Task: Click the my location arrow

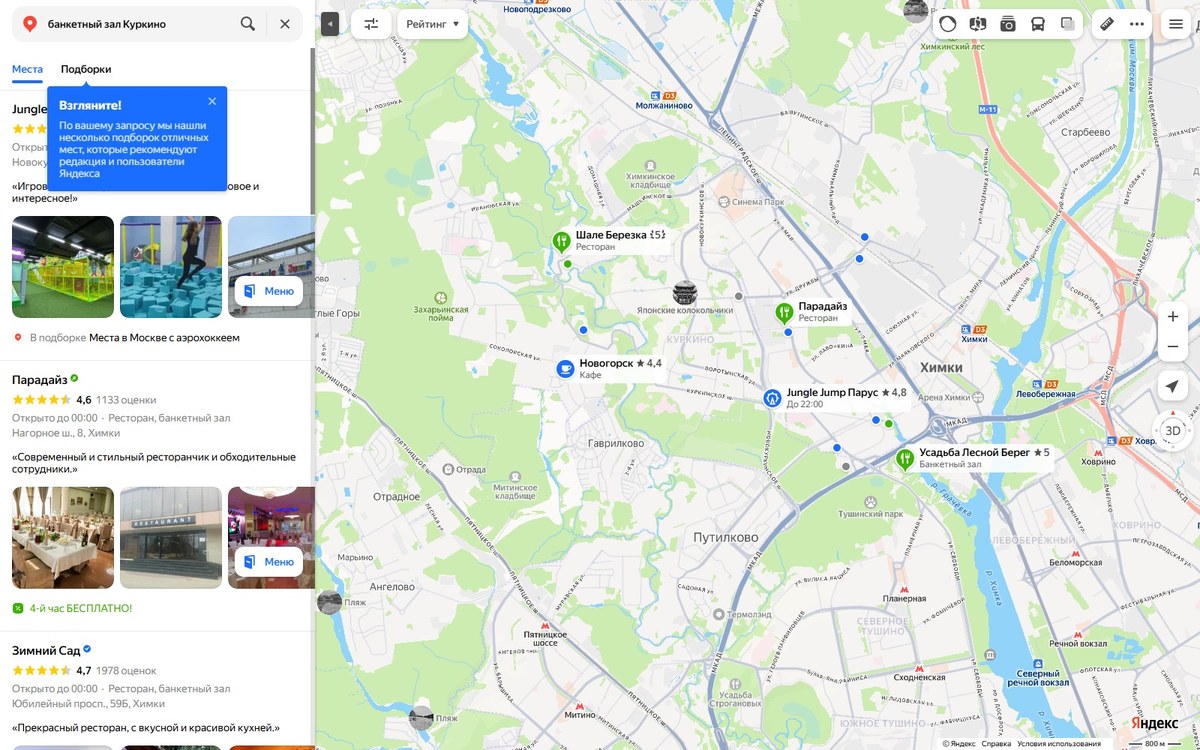Action: click(1173, 387)
